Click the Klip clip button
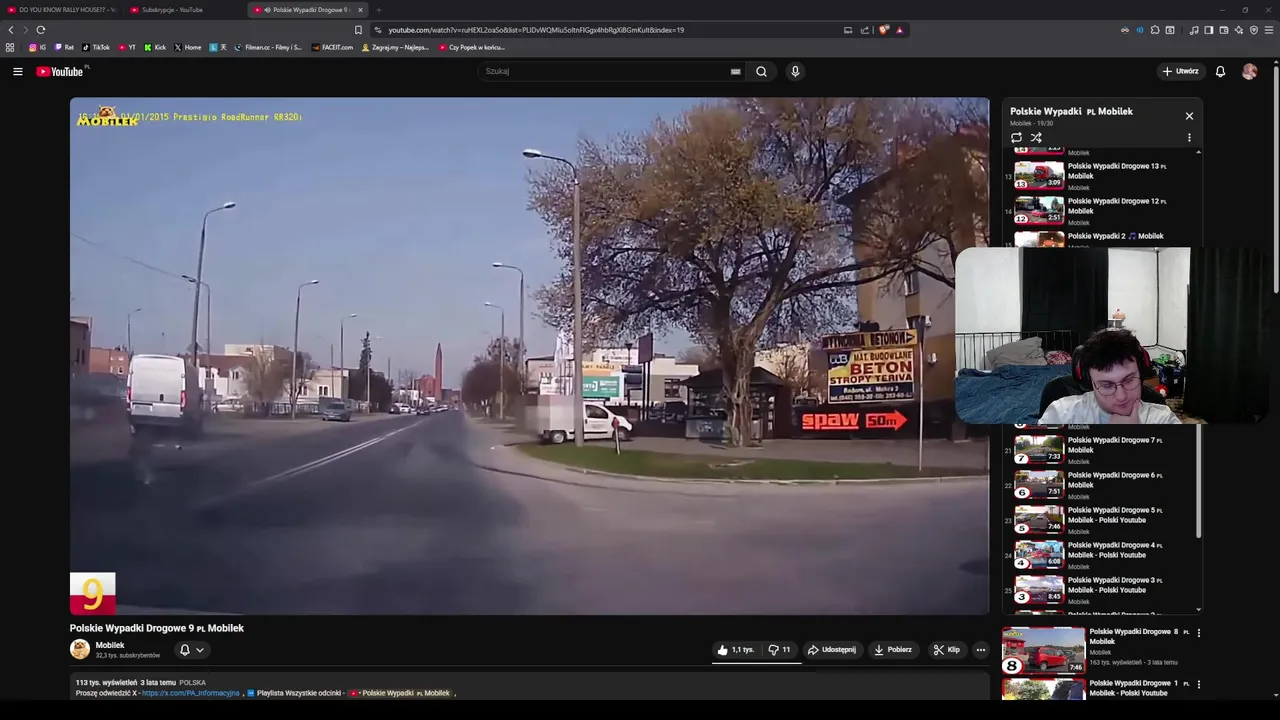Image resolution: width=1280 pixels, height=720 pixels. (x=946, y=650)
